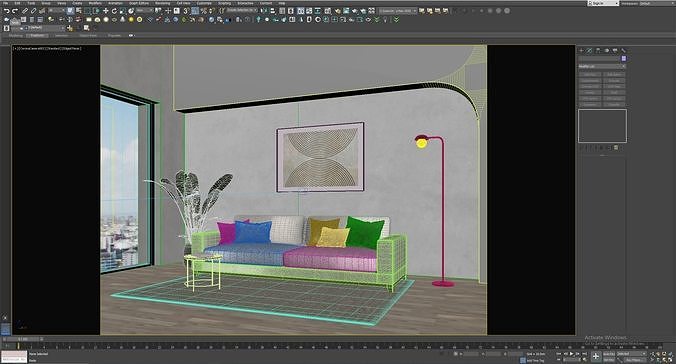Open the Material Editor from main toolbar
This screenshot has width=676, height=364.
coord(328,11)
